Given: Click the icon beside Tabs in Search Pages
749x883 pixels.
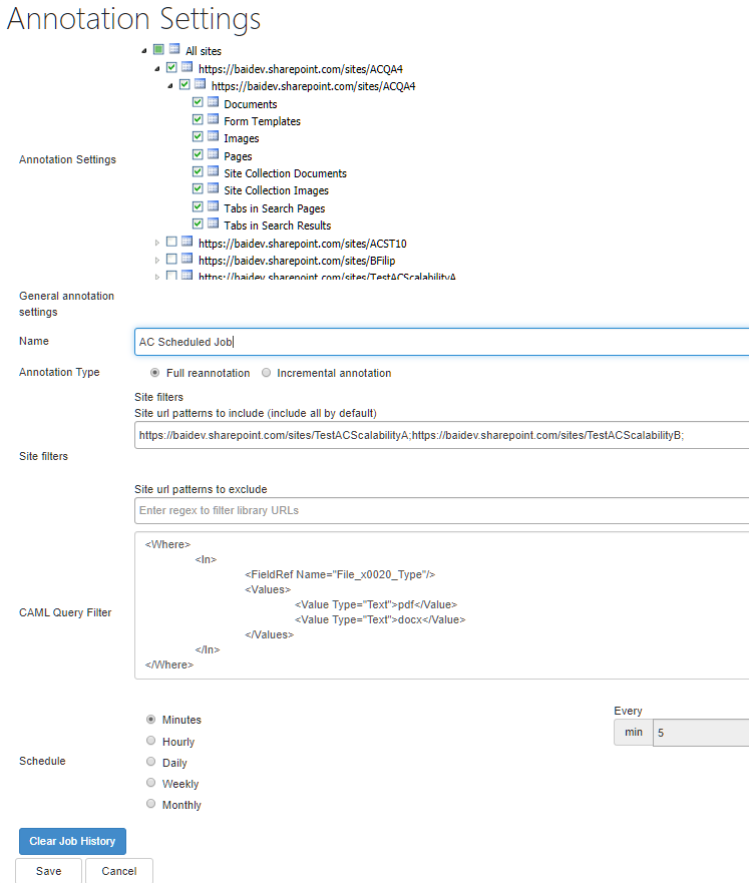Looking at the screenshot, I should pos(212,207).
